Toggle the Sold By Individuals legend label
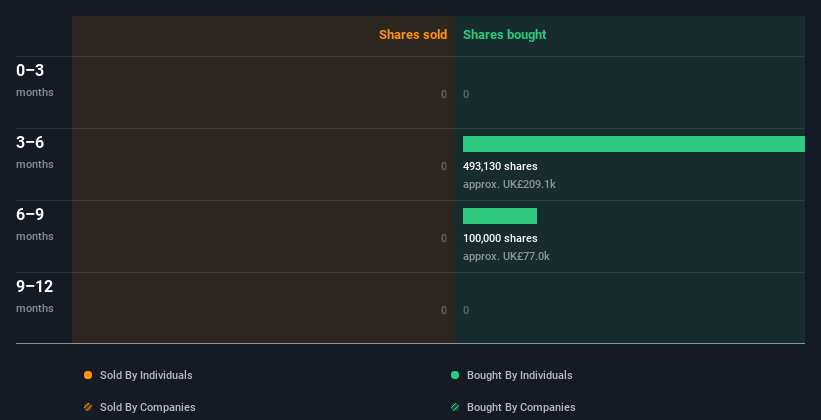Viewport: 821px width, 420px height. (146, 375)
